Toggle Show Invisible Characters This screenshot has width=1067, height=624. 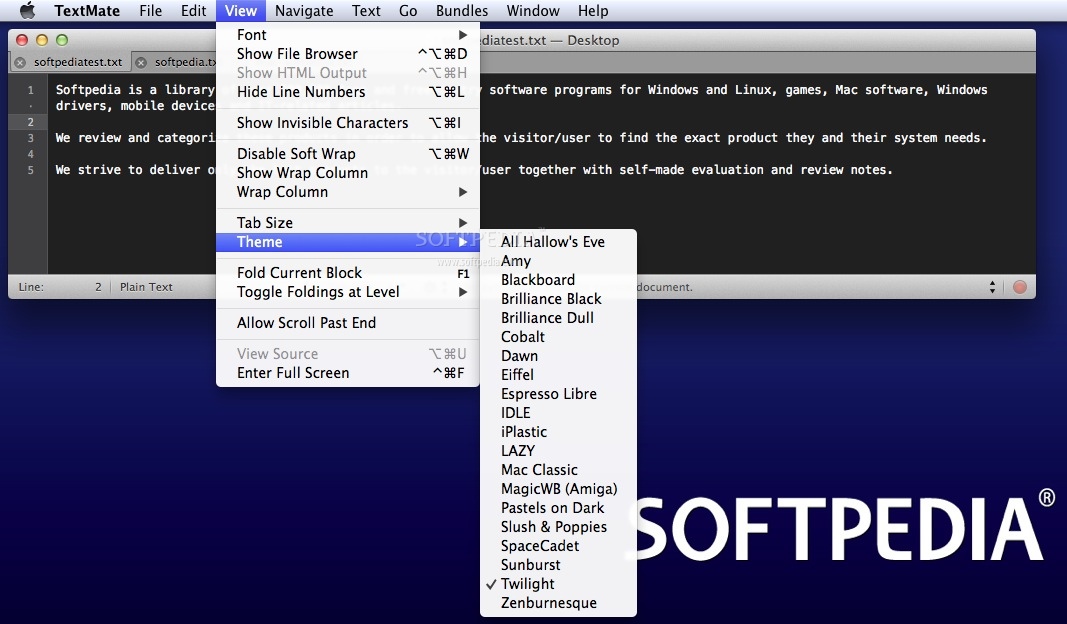click(x=348, y=122)
